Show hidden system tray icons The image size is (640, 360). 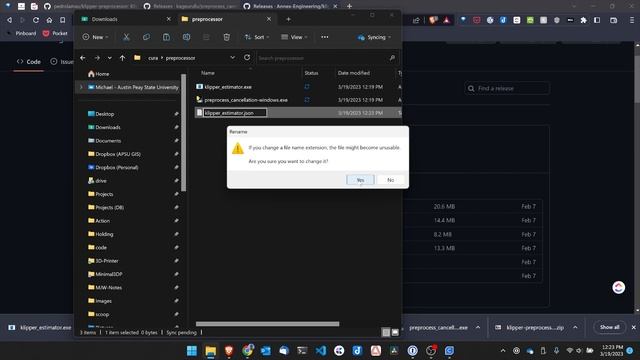503,351
